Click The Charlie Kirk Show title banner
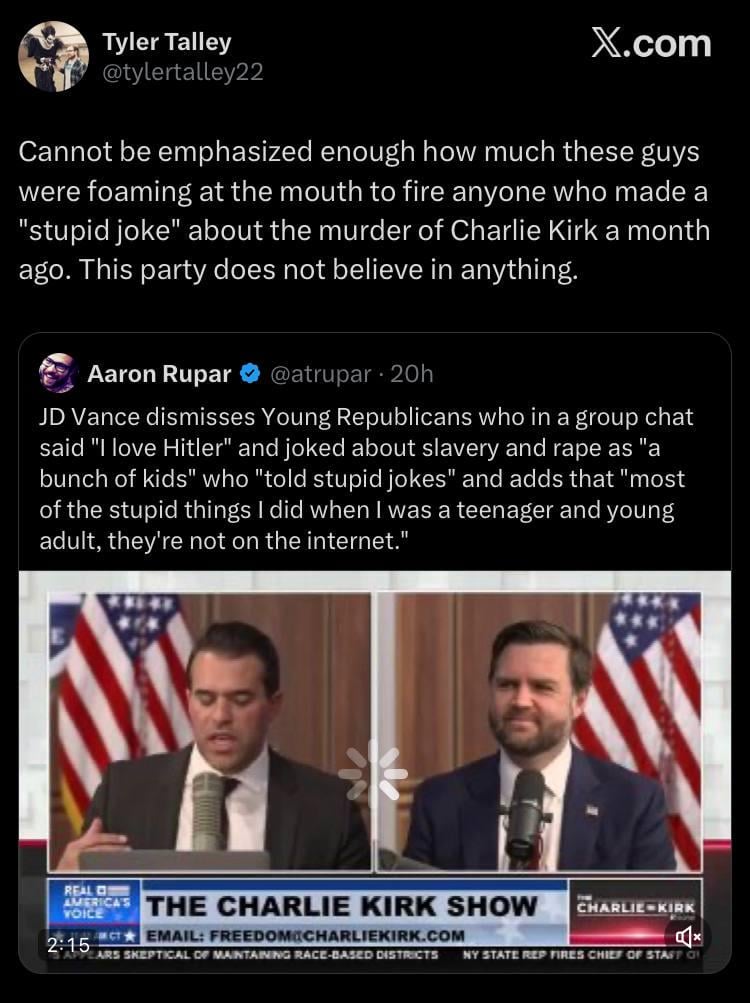 coord(342,906)
